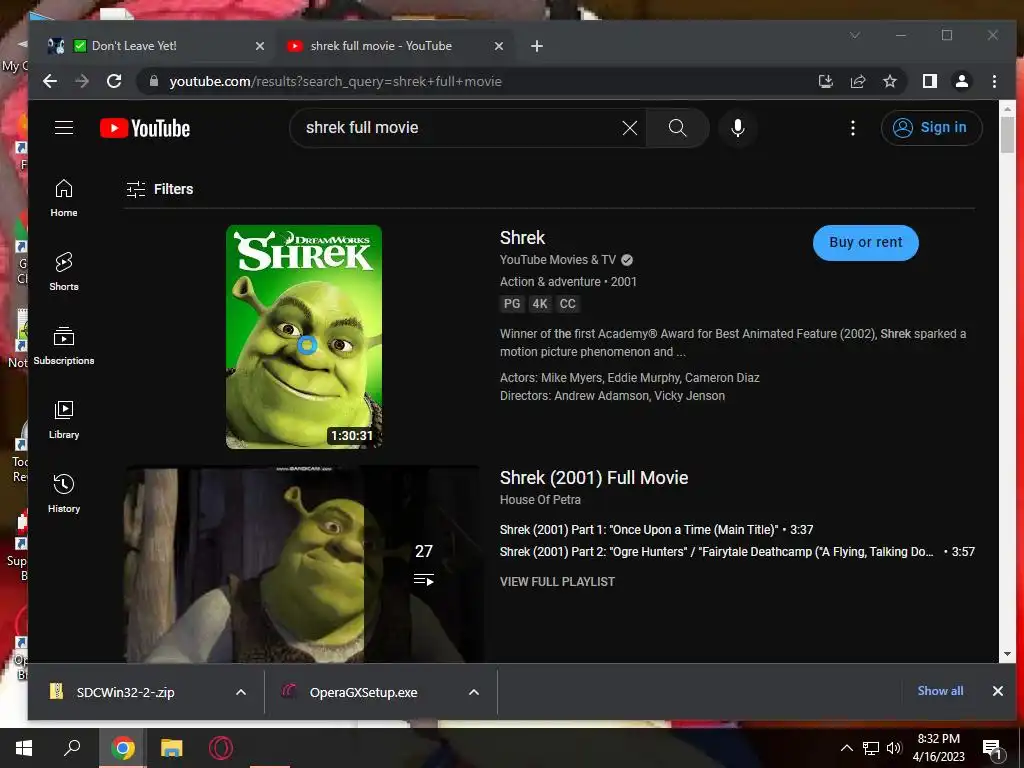Viewport: 1024px width, 768px height.
Task: Open the YouTube Movies & TV channel
Action: pyautogui.click(x=558, y=260)
